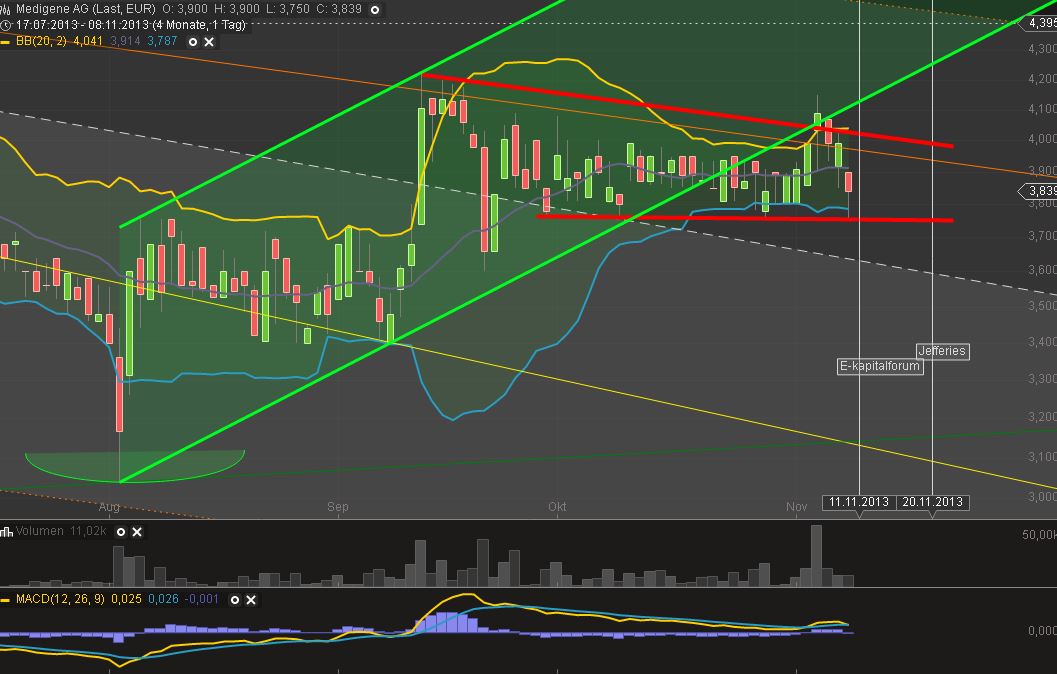Click the Nov month label on time axis
The image size is (1057, 674).
click(x=796, y=507)
